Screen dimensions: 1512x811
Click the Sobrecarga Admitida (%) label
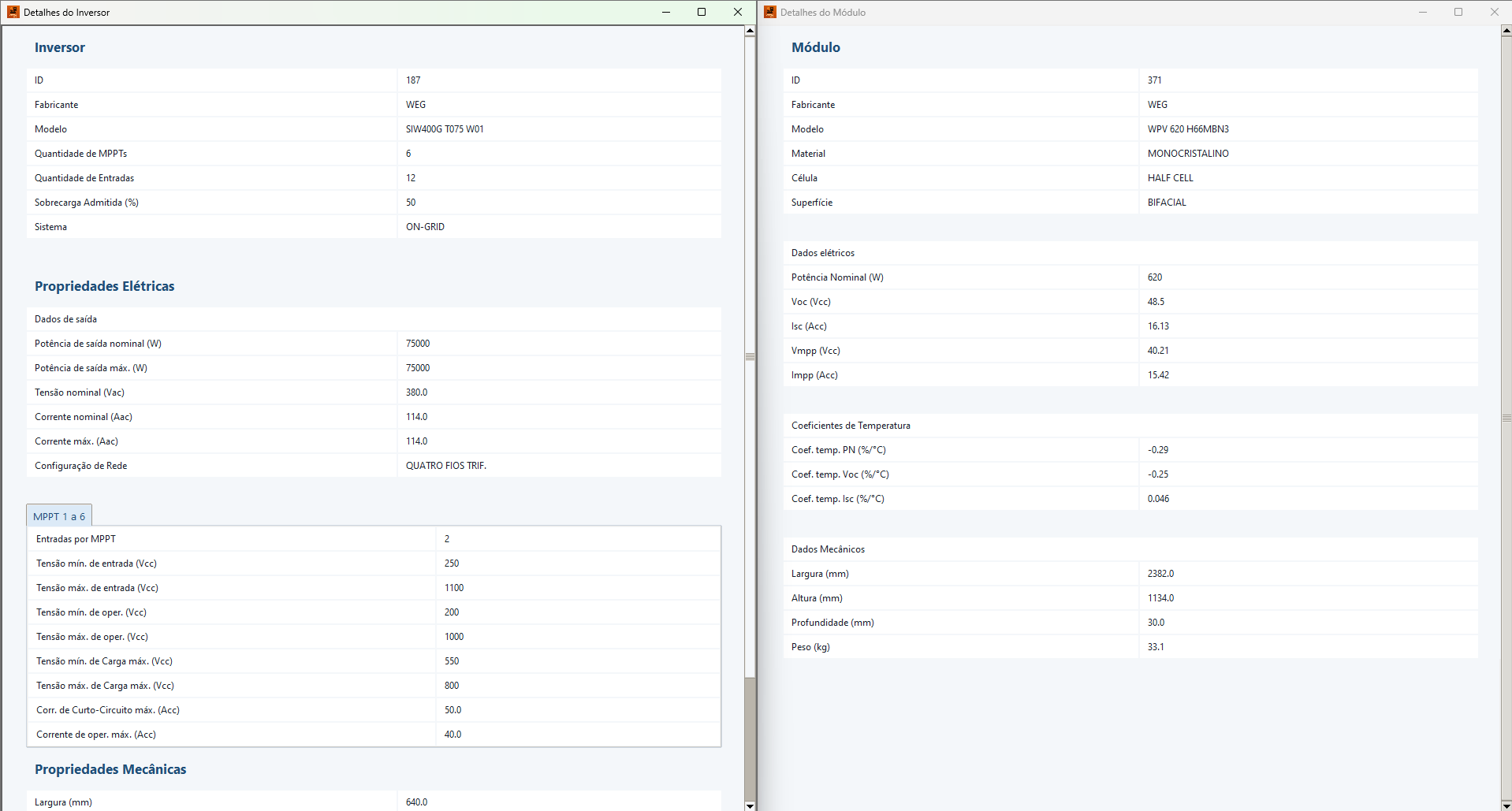pos(87,202)
